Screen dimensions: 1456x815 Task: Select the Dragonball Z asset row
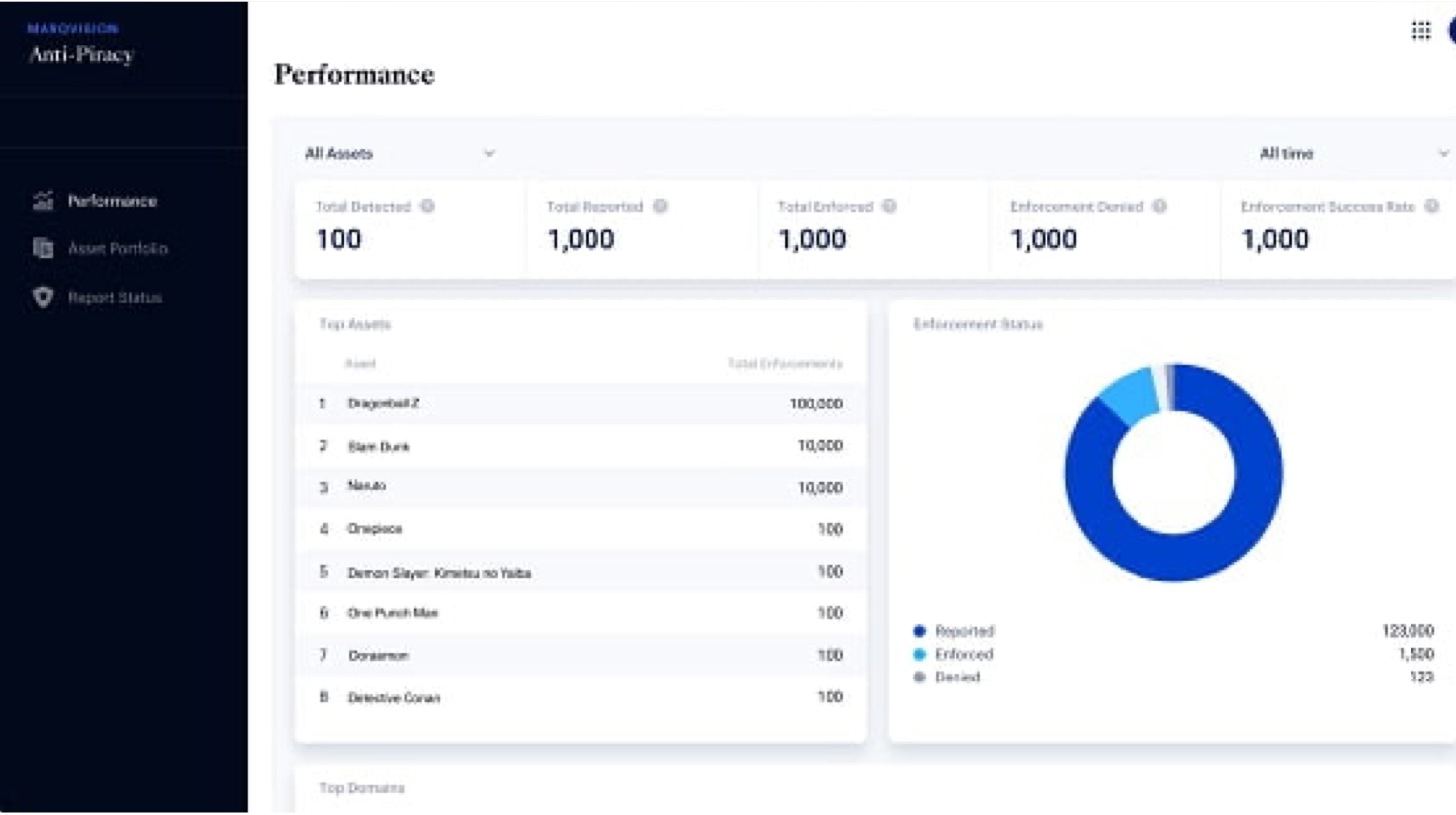pos(581,404)
